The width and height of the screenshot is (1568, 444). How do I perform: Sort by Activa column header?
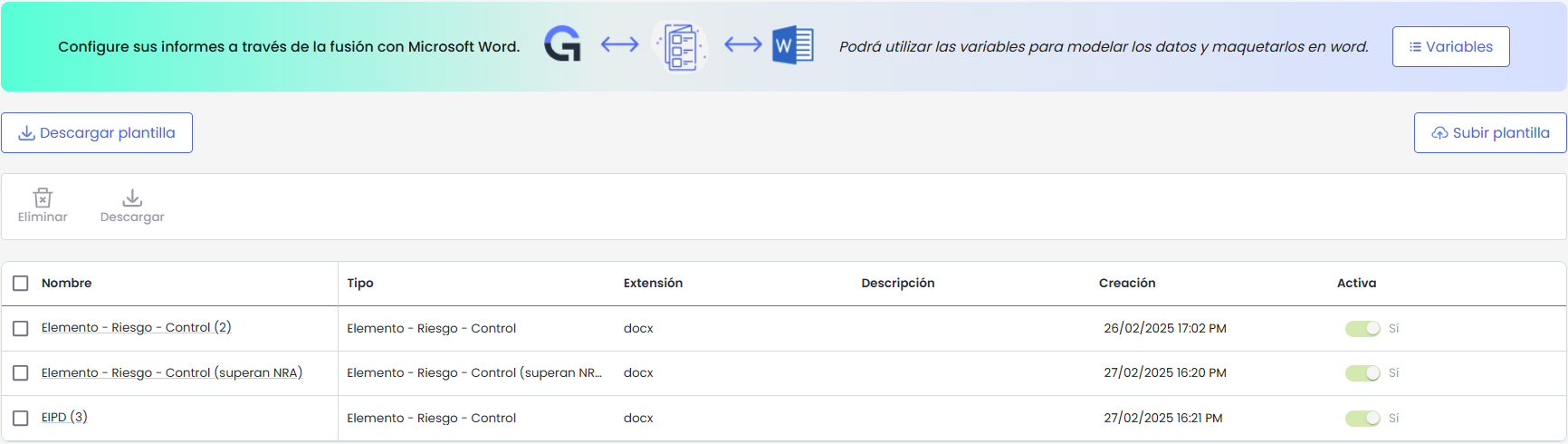coord(1356,283)
